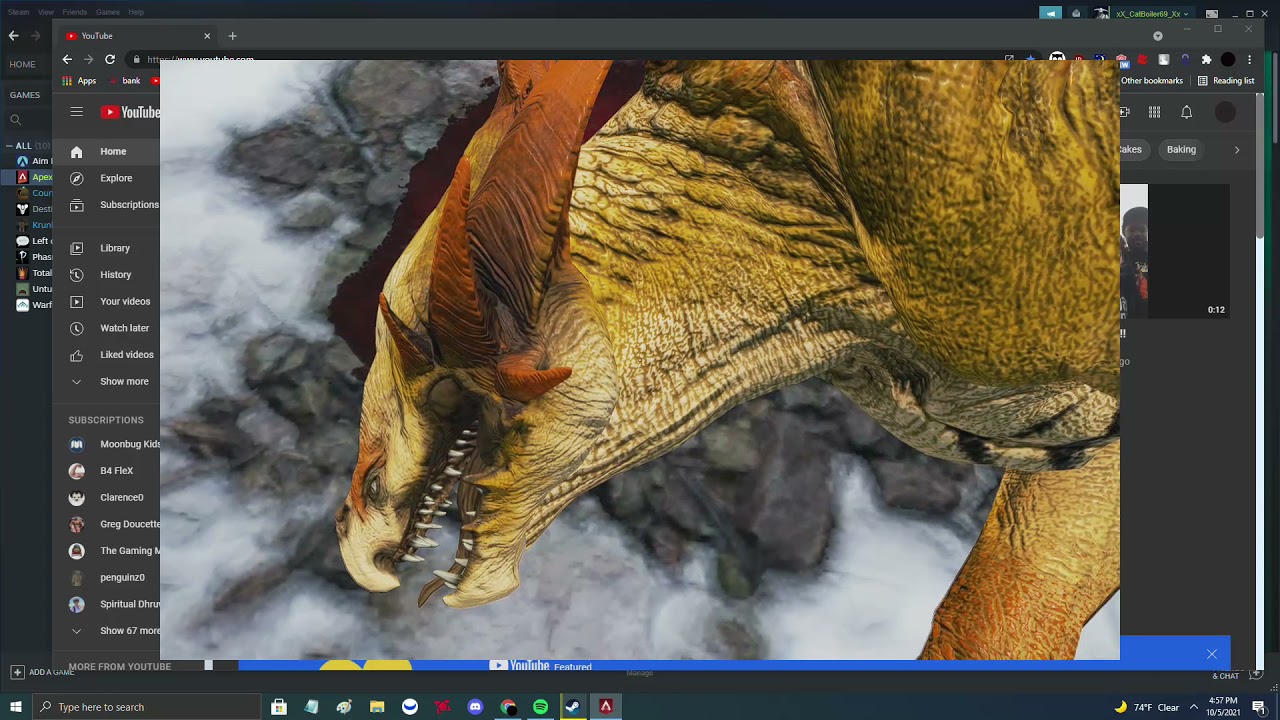Image resolution: width=1280 pixels, height=720 pixels.
Task: Open the Windows Start menu
Action: (16, 707)
